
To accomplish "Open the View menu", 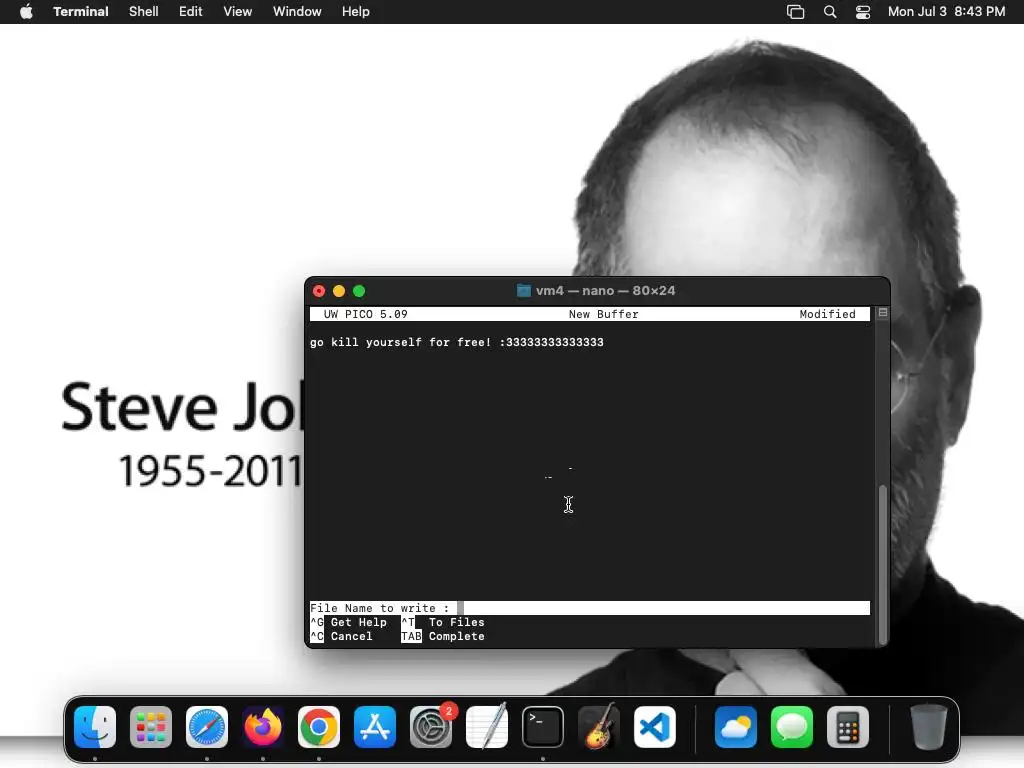I will 238,12.
